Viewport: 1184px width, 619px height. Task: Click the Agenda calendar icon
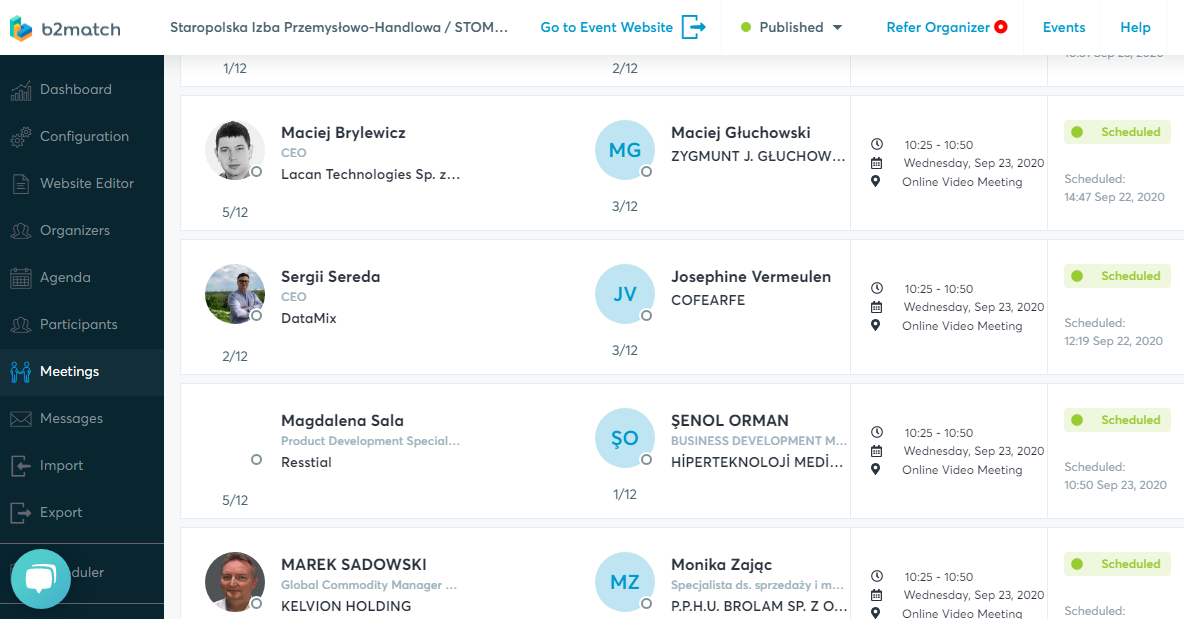[x=21, y=278]
